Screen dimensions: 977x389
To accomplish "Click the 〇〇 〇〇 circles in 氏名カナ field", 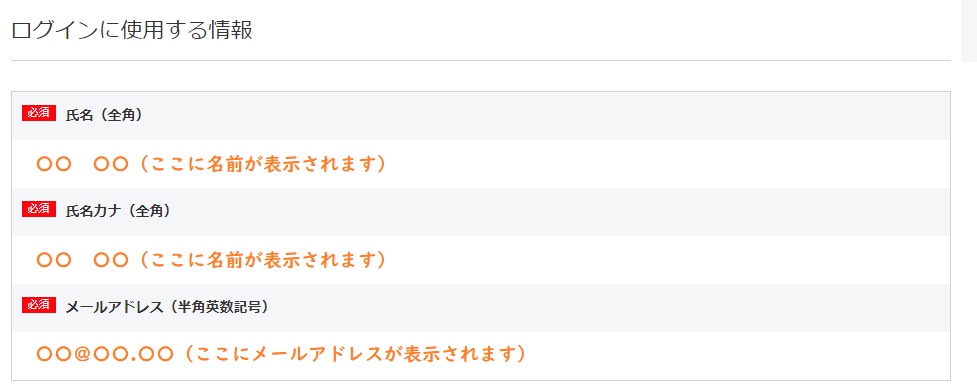I will (82, 260).
